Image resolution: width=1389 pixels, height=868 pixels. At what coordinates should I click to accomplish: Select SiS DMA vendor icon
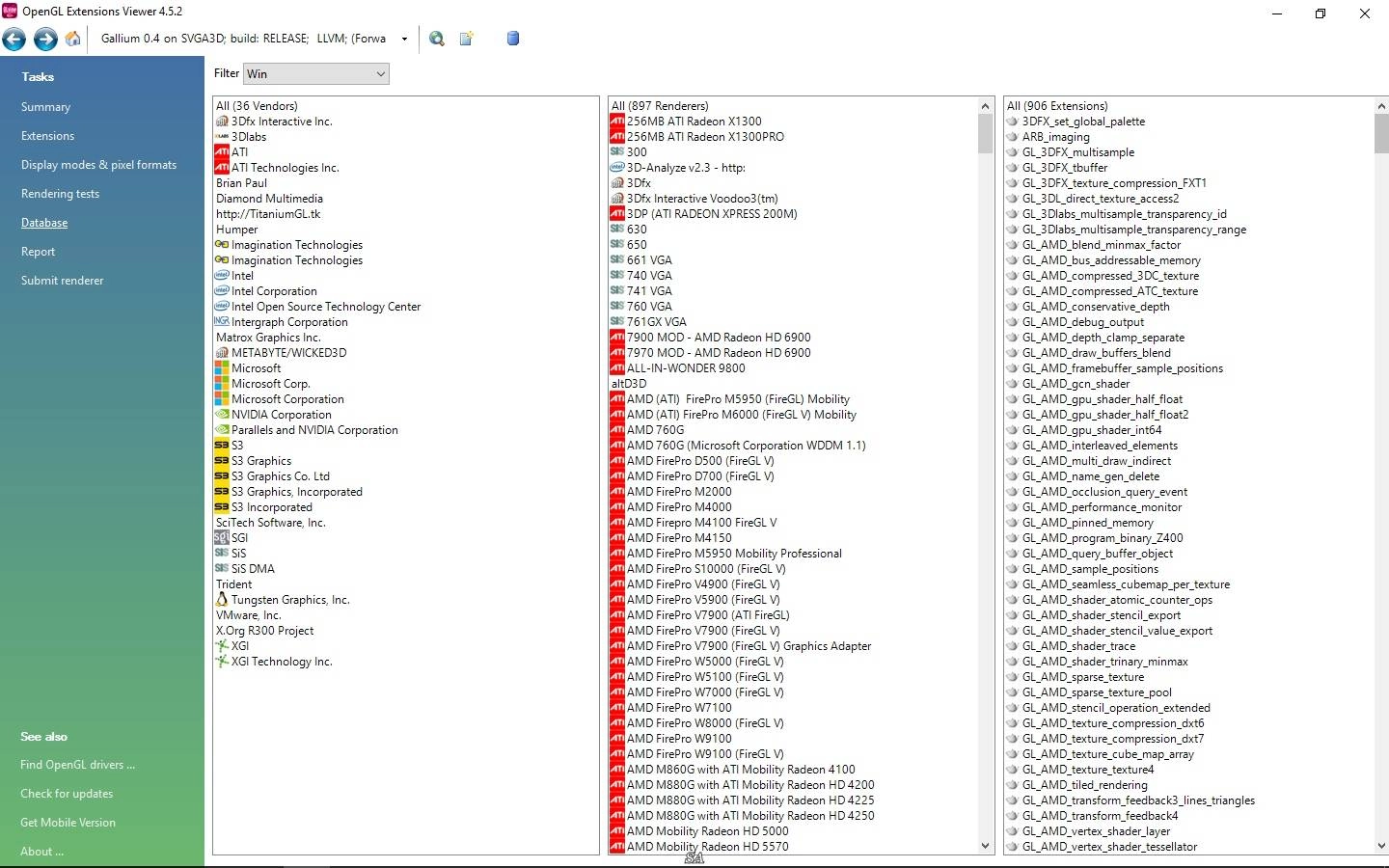pos(222,569)
